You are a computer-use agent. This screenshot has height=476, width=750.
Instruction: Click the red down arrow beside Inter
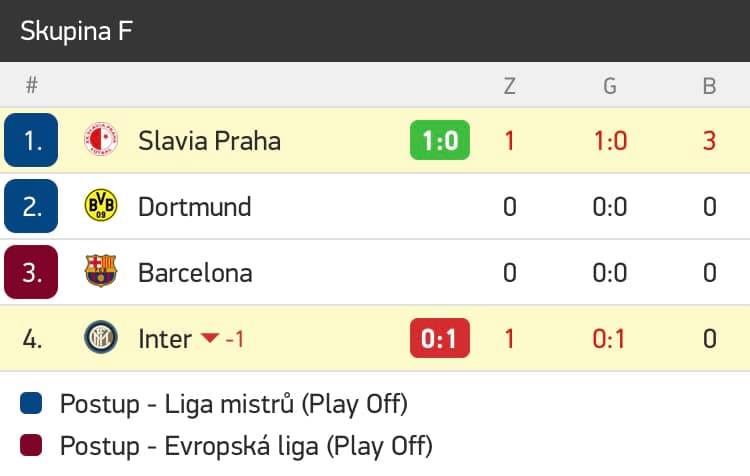210,338
